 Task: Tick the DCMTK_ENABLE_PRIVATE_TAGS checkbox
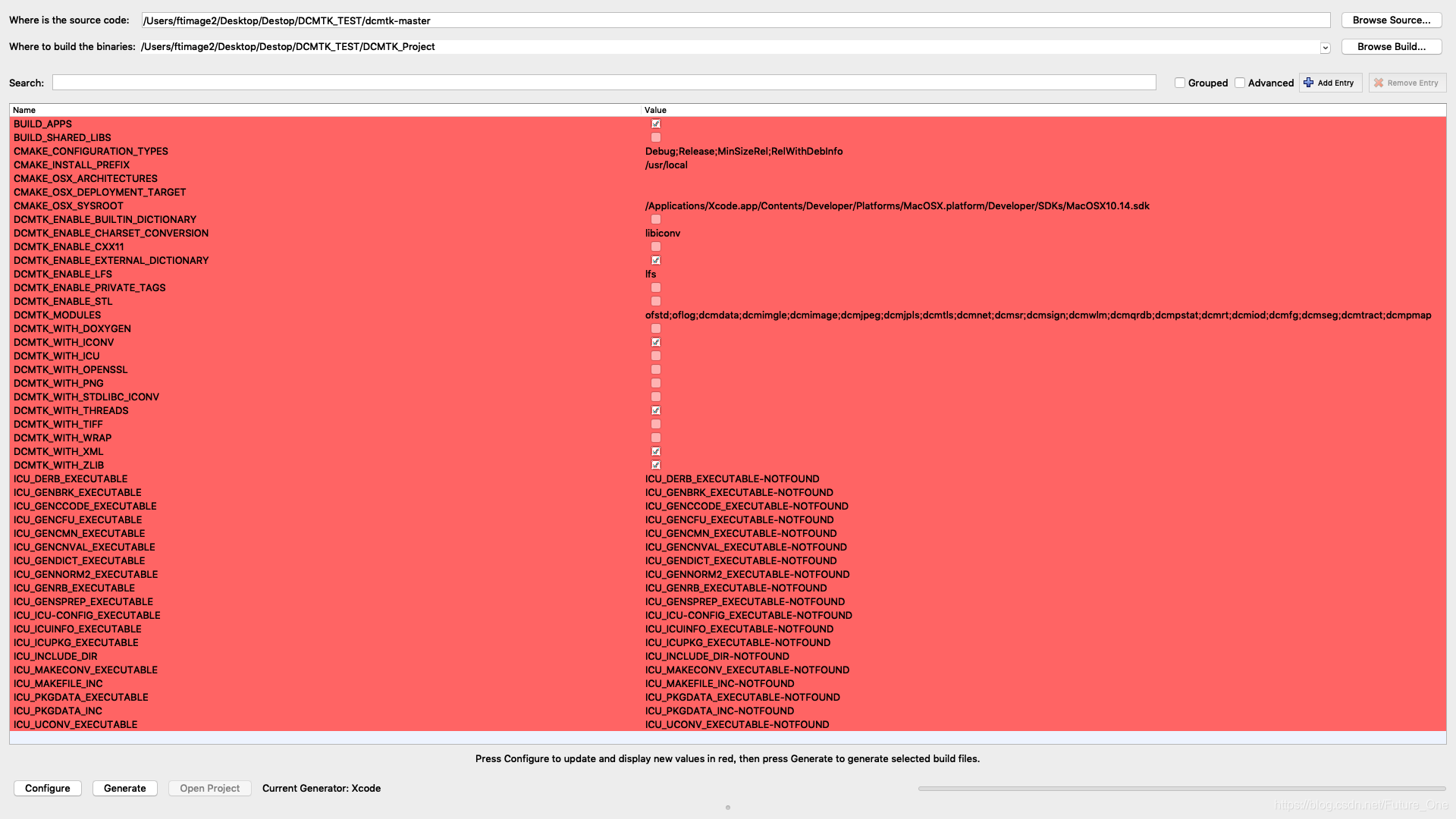[x=656, y=287]
